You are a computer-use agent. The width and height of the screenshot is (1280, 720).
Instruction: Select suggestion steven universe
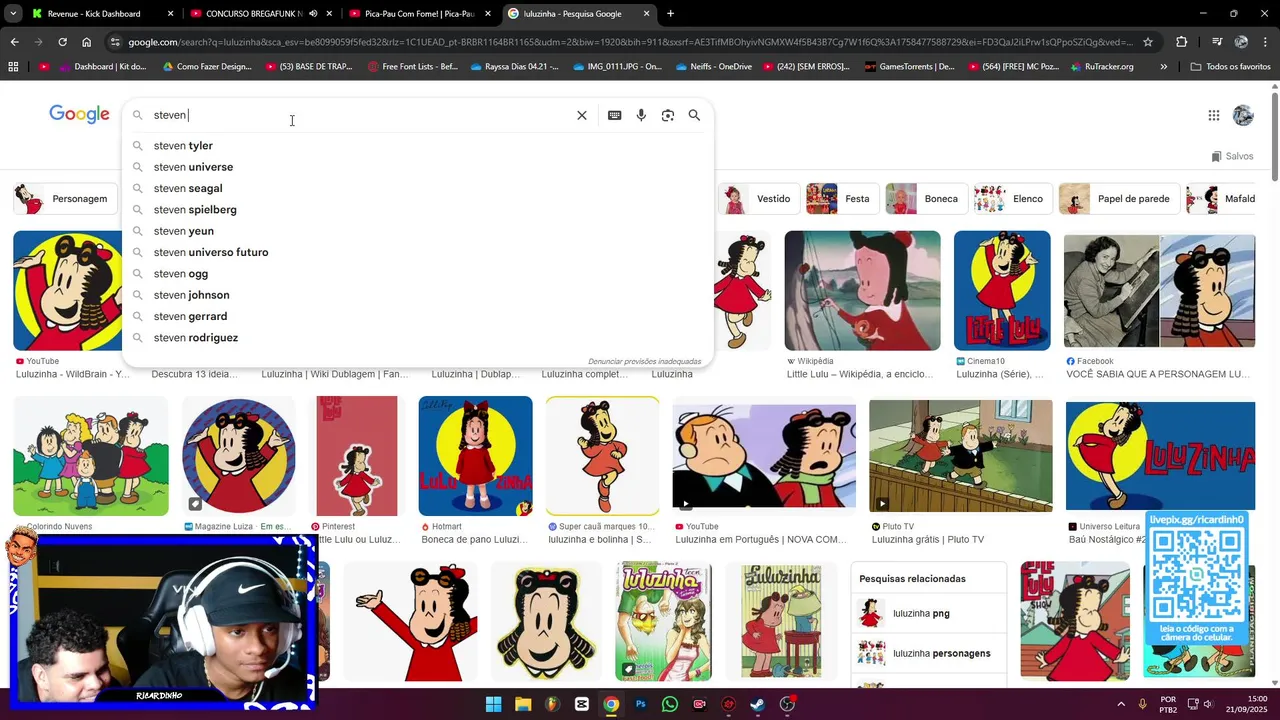click(418, 167)
